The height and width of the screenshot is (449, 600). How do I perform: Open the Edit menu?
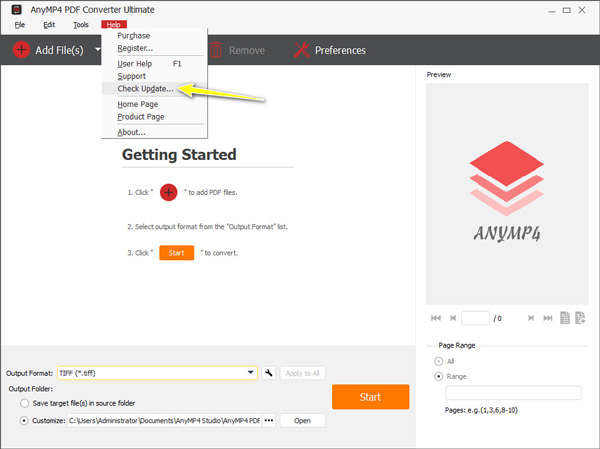(x=49, y=25)
